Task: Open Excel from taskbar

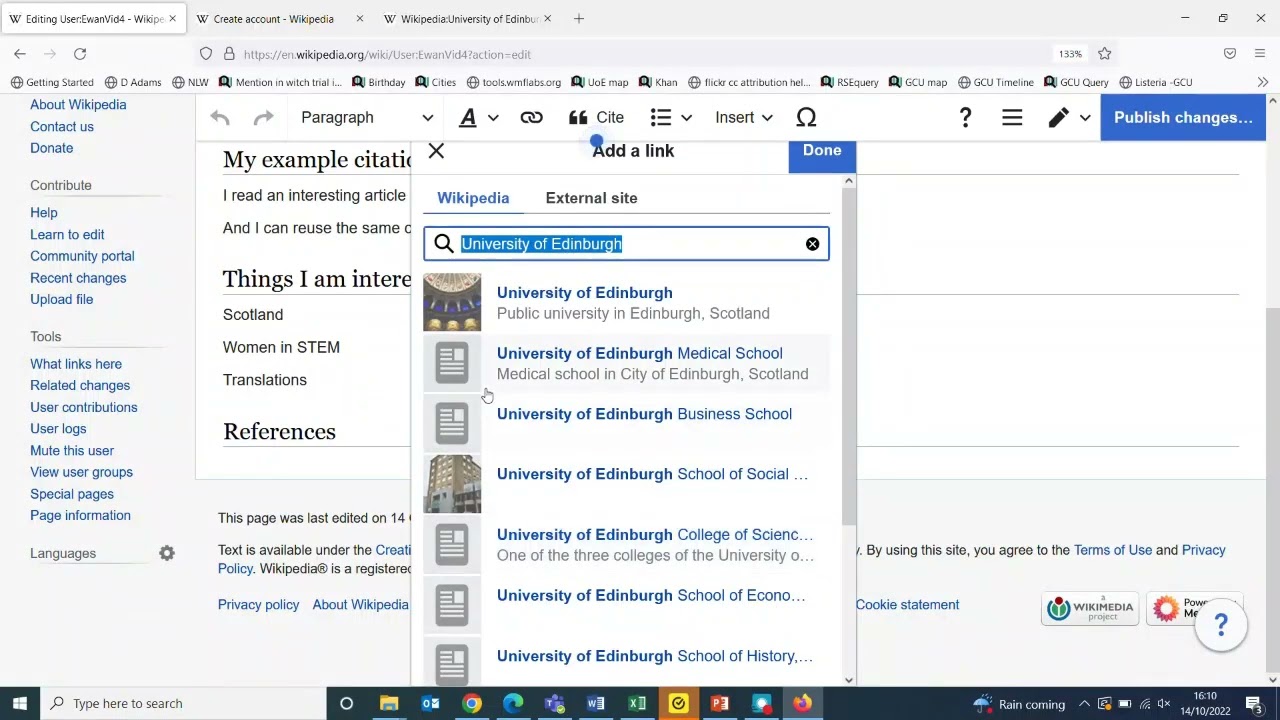Action: click(637, 703)
